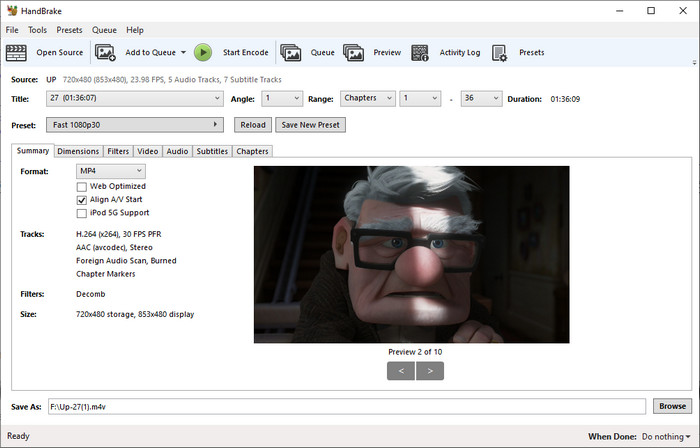The image size is (700, 448).
Task: Switch to the Video tab
Action: pyautogui.click(x=148, y=151)
